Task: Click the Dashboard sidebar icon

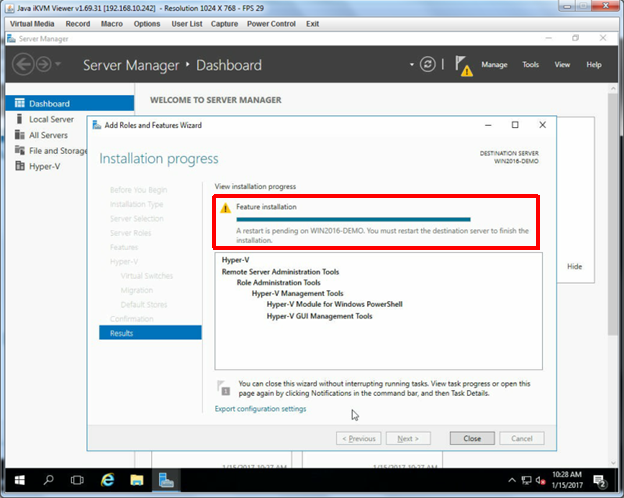Action: (x=20, y=103)
